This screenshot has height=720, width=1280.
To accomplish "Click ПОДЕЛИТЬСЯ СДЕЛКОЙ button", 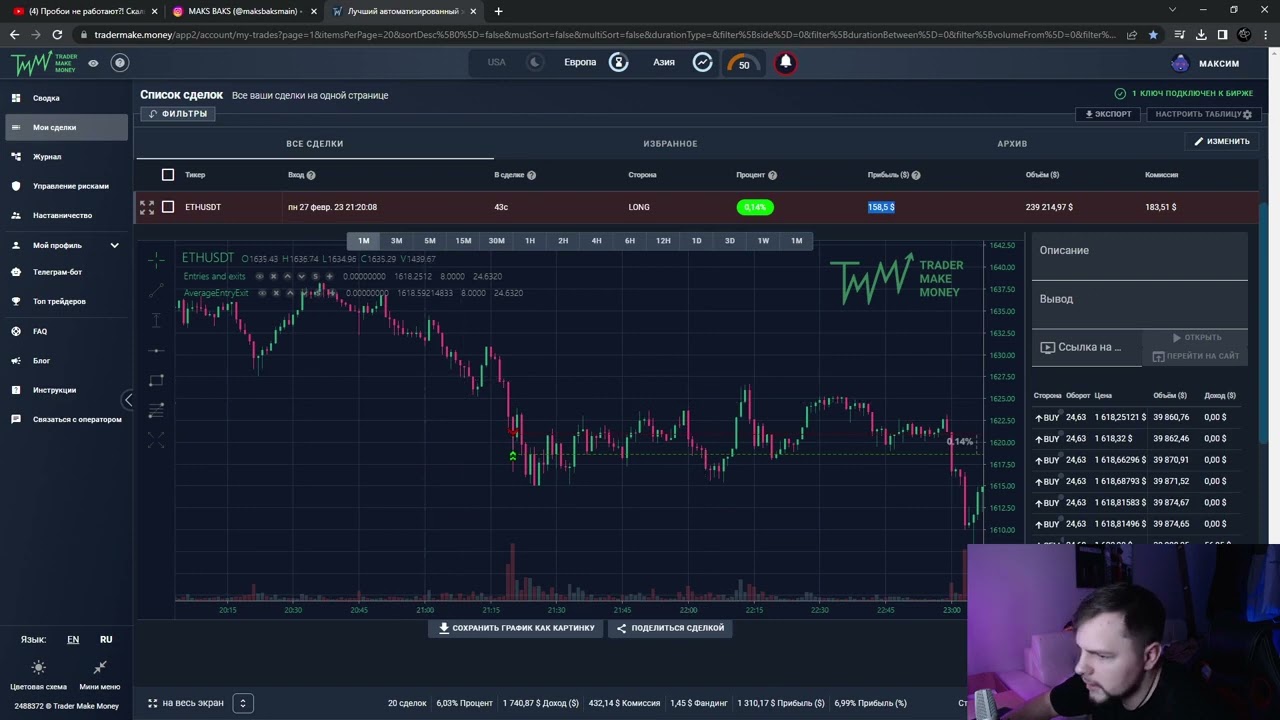I will (x=670, y=628).
